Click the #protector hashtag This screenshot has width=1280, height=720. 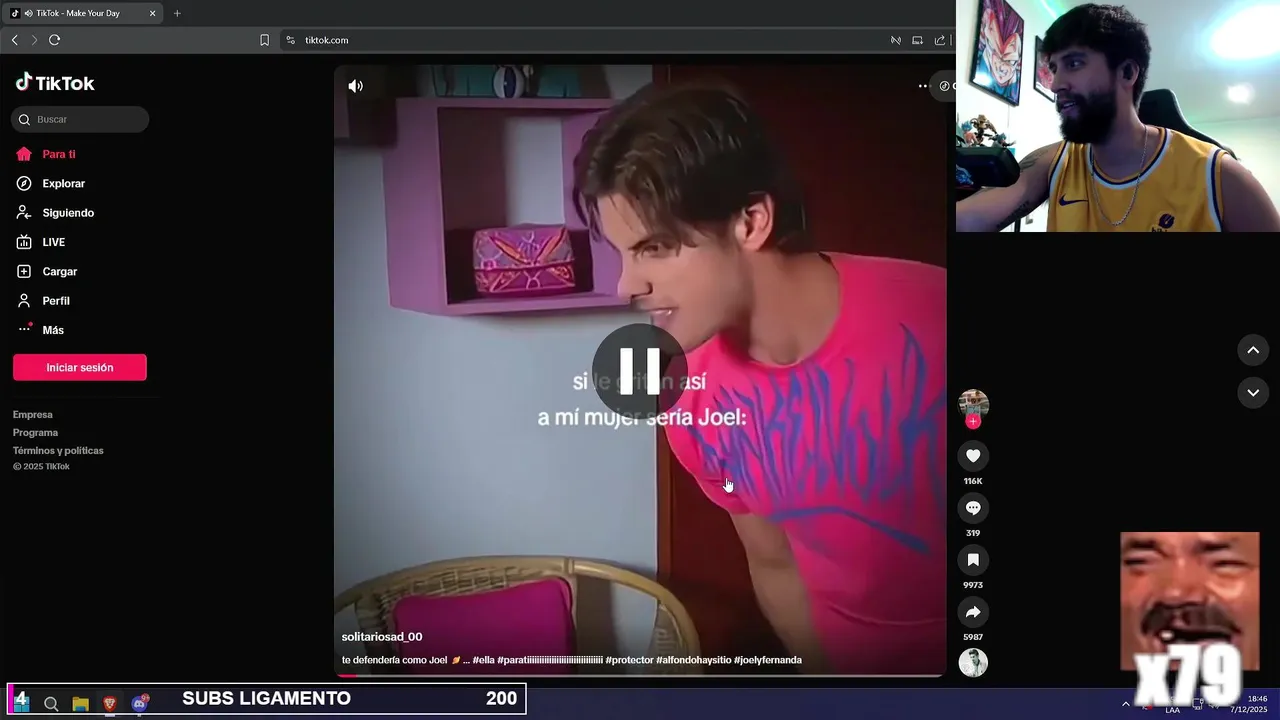coord(629,660)
